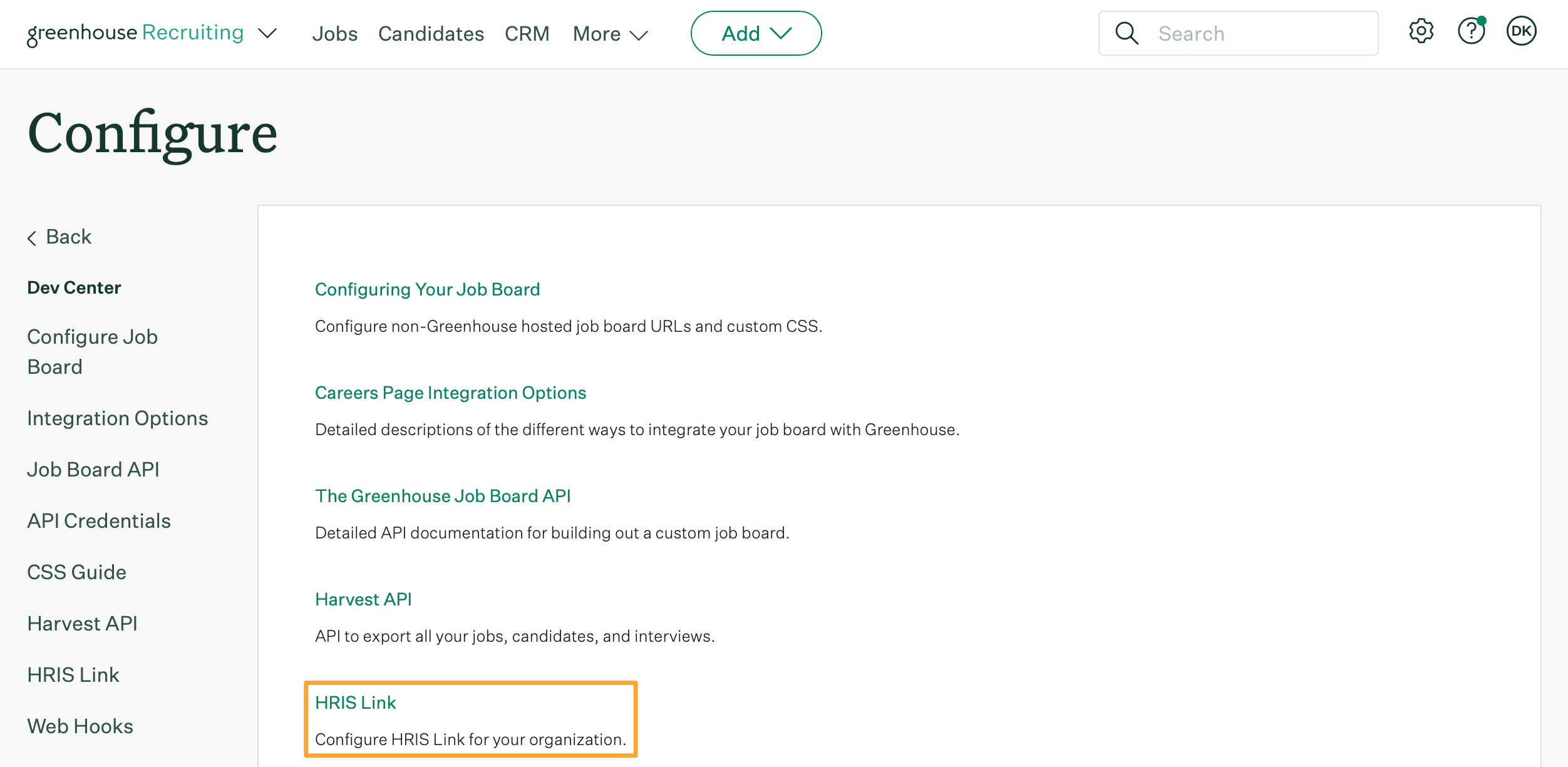
Task: Select Integration Options in sidebar
Action: pyautogui.click(x=118, y=417)
